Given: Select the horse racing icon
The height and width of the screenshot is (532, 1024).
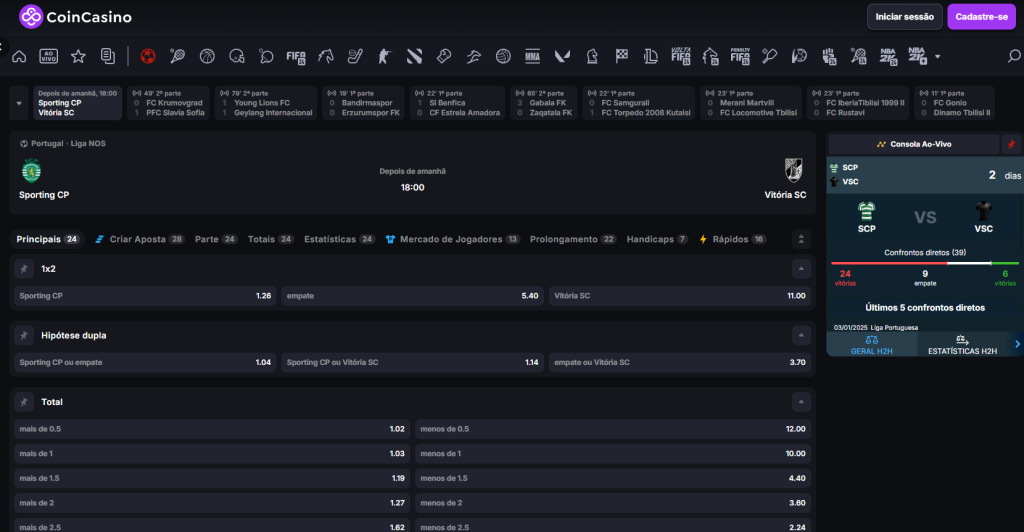Looking at the screenshot, I should point(326,57).
